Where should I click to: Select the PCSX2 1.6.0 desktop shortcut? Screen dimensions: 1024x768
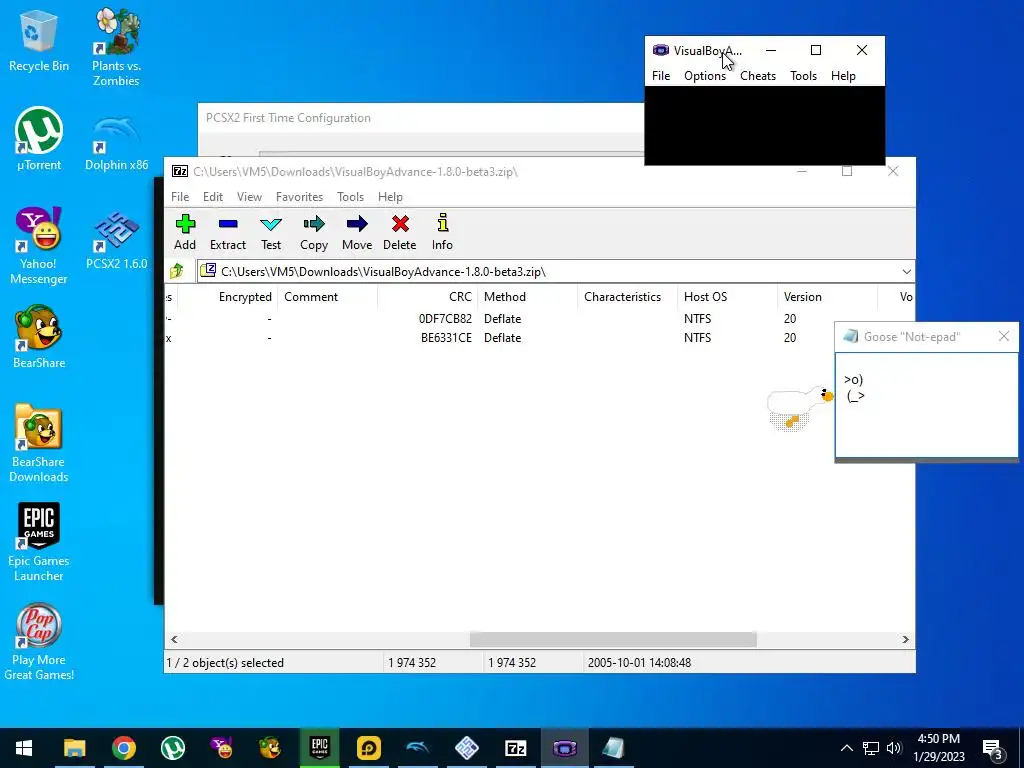pyautogui.click(x=116, y=240)
